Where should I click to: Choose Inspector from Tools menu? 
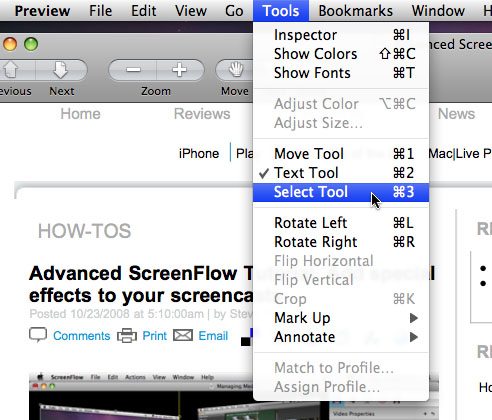point(341,35)
